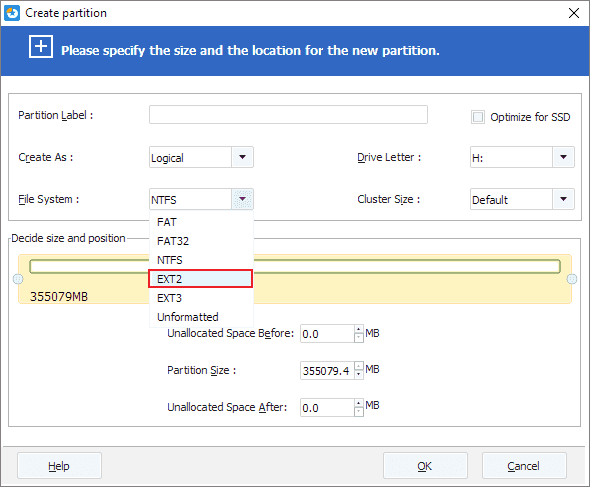Screen dimensions: 590x487
Task: Select EXT2 file system option
Action: [201, 279]
